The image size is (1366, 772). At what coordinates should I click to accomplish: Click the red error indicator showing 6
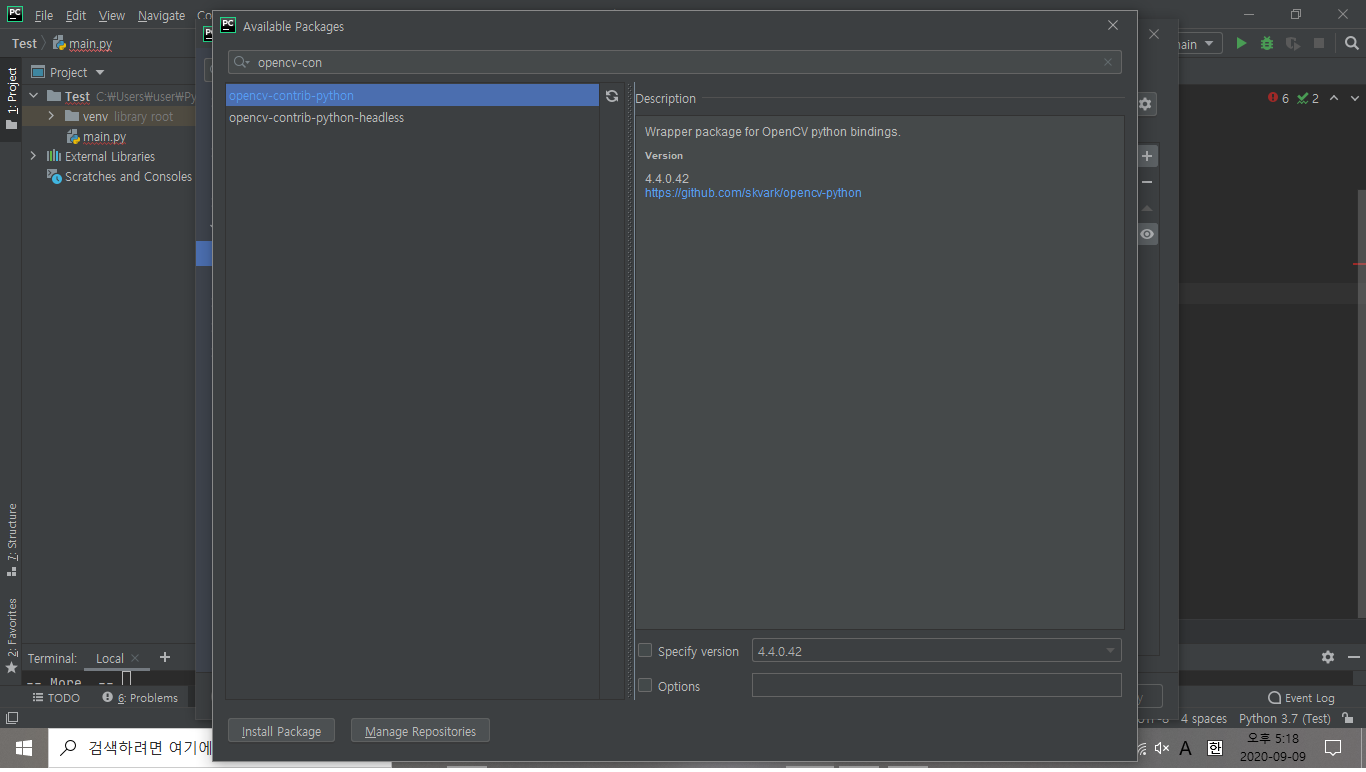click(x=1279, y=98)
